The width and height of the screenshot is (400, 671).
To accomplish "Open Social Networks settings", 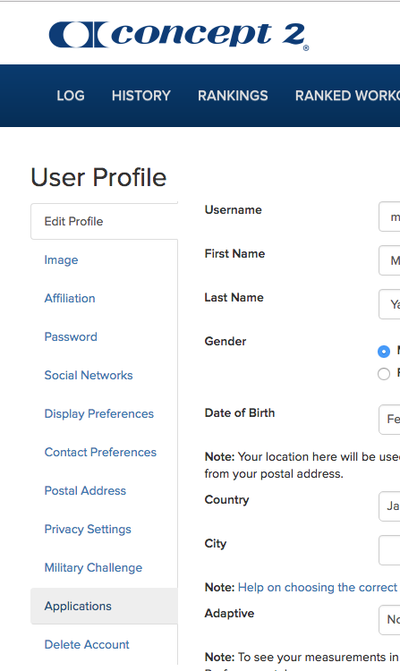I will coord(89,375).
